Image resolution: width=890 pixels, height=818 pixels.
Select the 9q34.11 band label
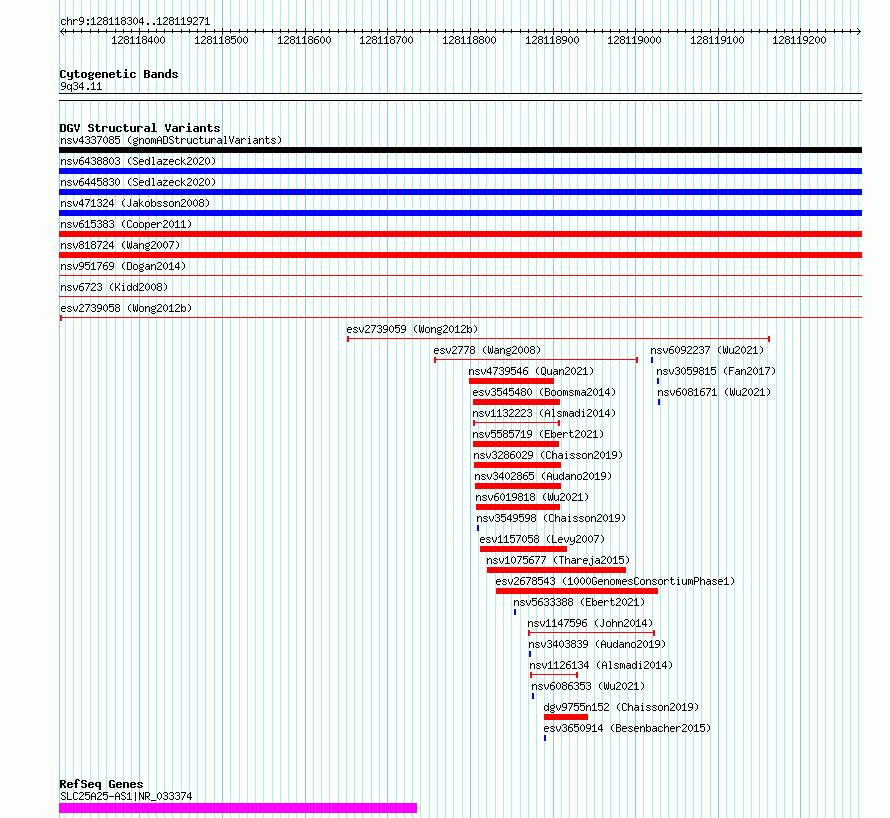[81, 87]
